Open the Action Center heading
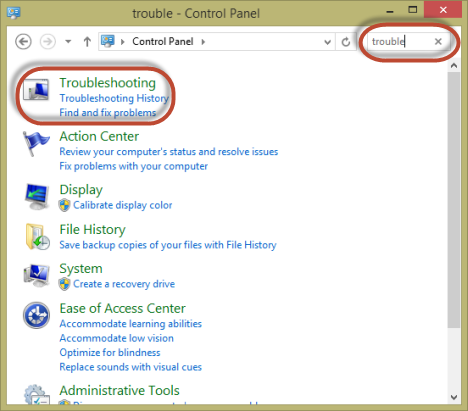 coord(99,136)
